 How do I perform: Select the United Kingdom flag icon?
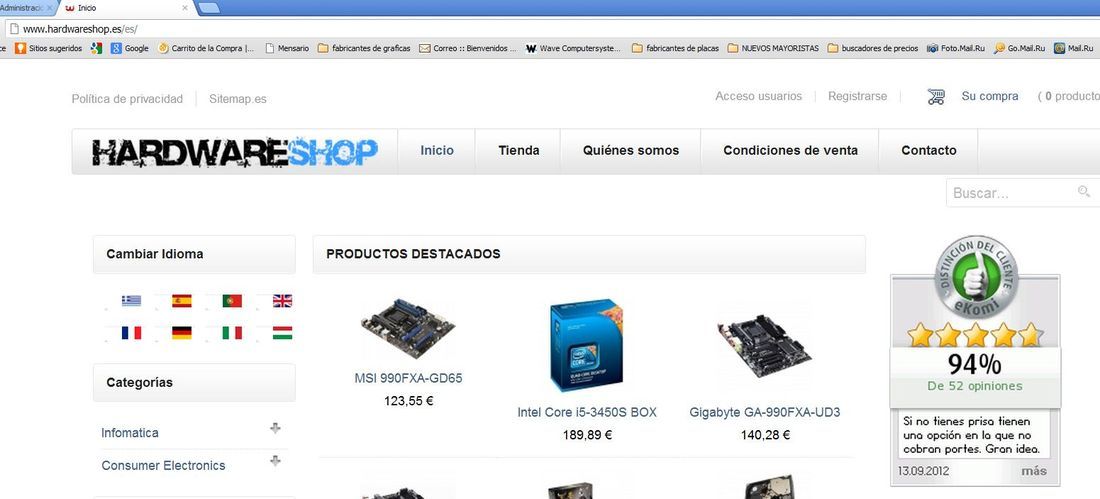point(283,300)
